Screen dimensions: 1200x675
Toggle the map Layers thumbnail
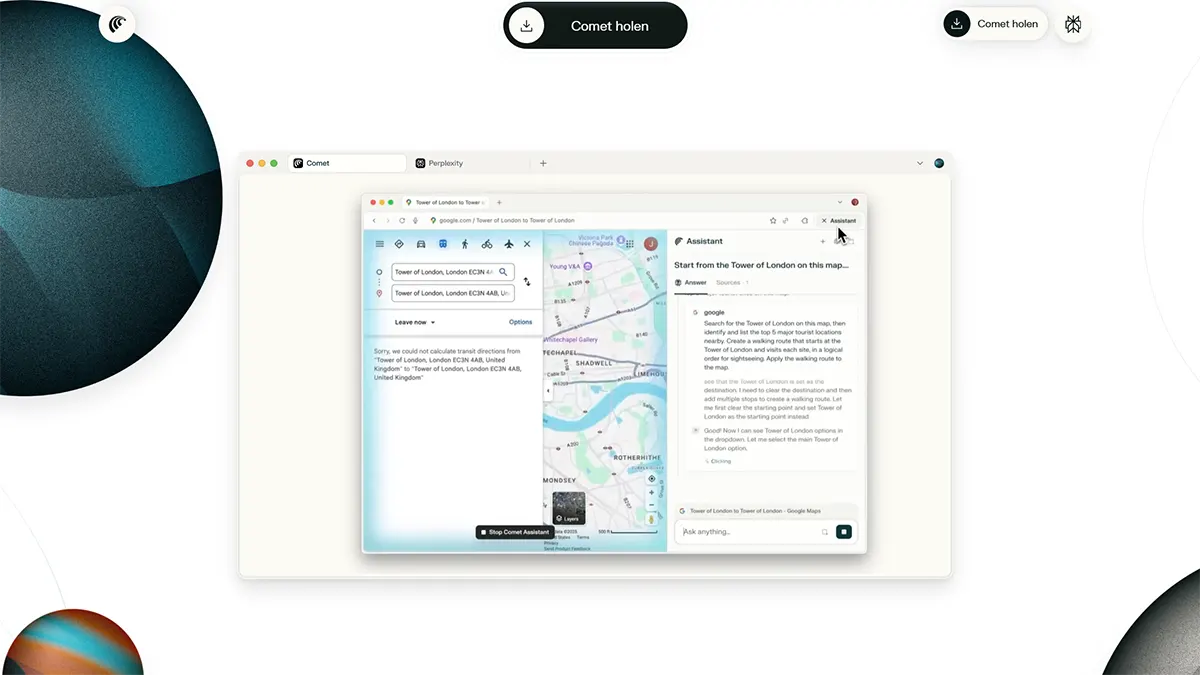[x=568, y=508]
